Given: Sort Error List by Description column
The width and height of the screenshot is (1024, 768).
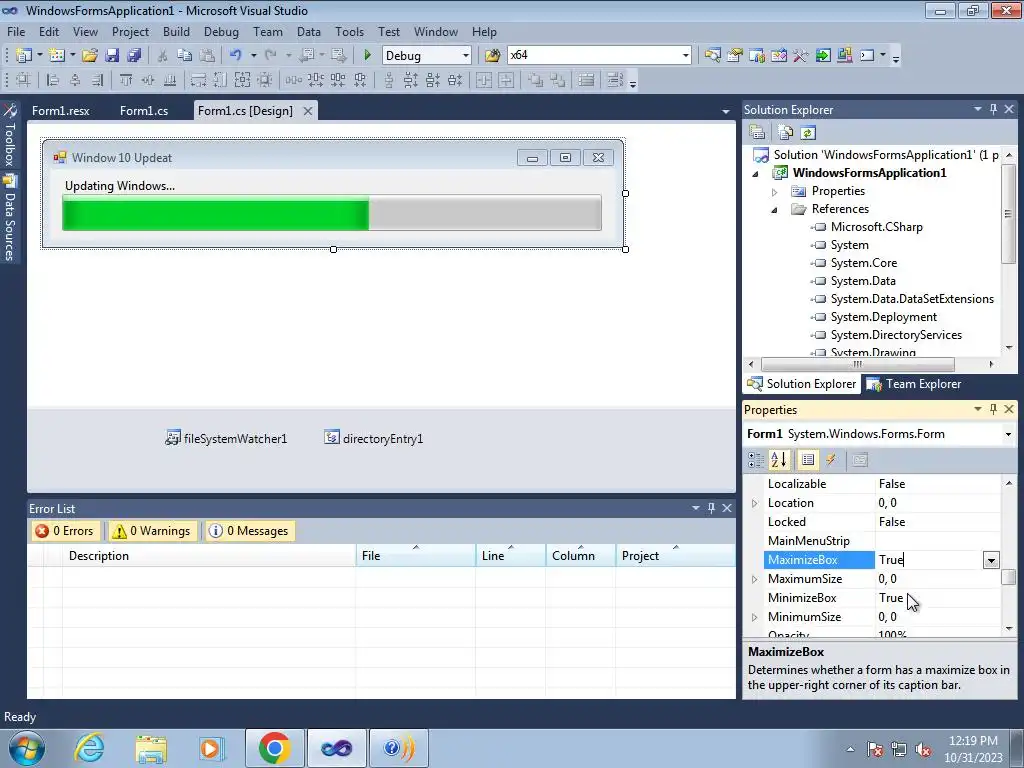Looking at the screenshot, I should pos(209,556).
